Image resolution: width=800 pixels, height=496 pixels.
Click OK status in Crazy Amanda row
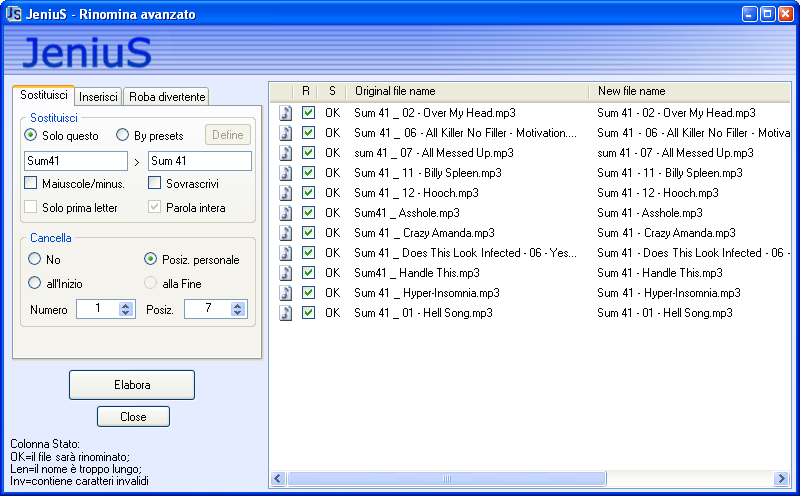333,233
